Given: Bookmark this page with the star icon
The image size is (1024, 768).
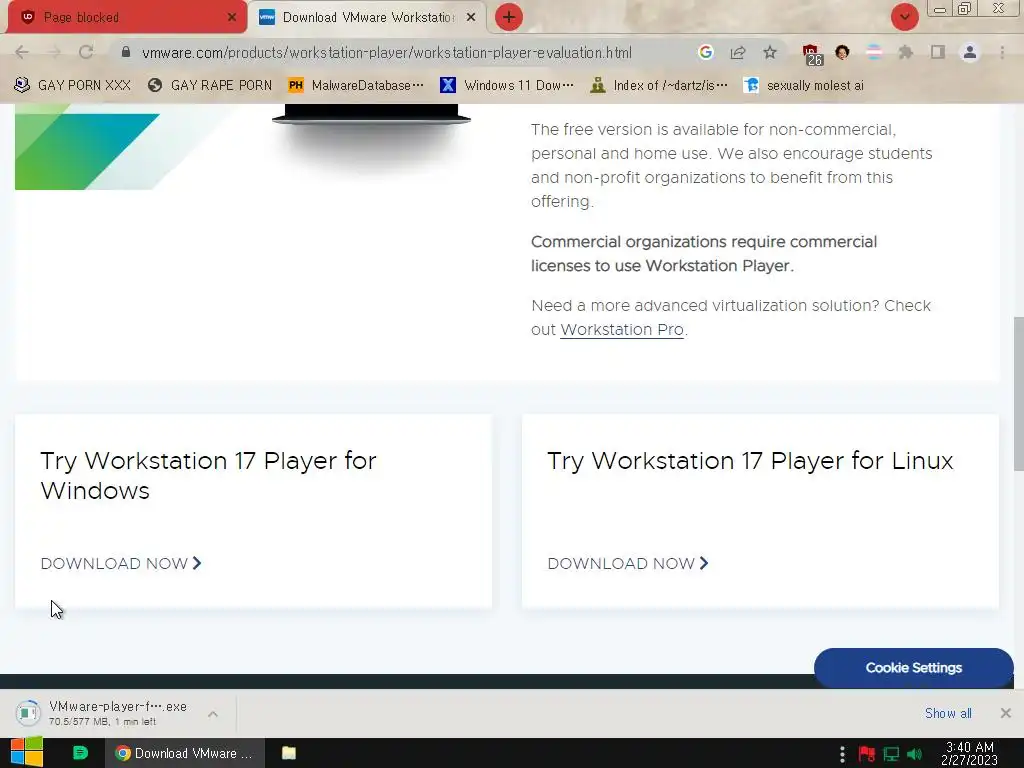Looking at the screenshot, I should [770, 52].
